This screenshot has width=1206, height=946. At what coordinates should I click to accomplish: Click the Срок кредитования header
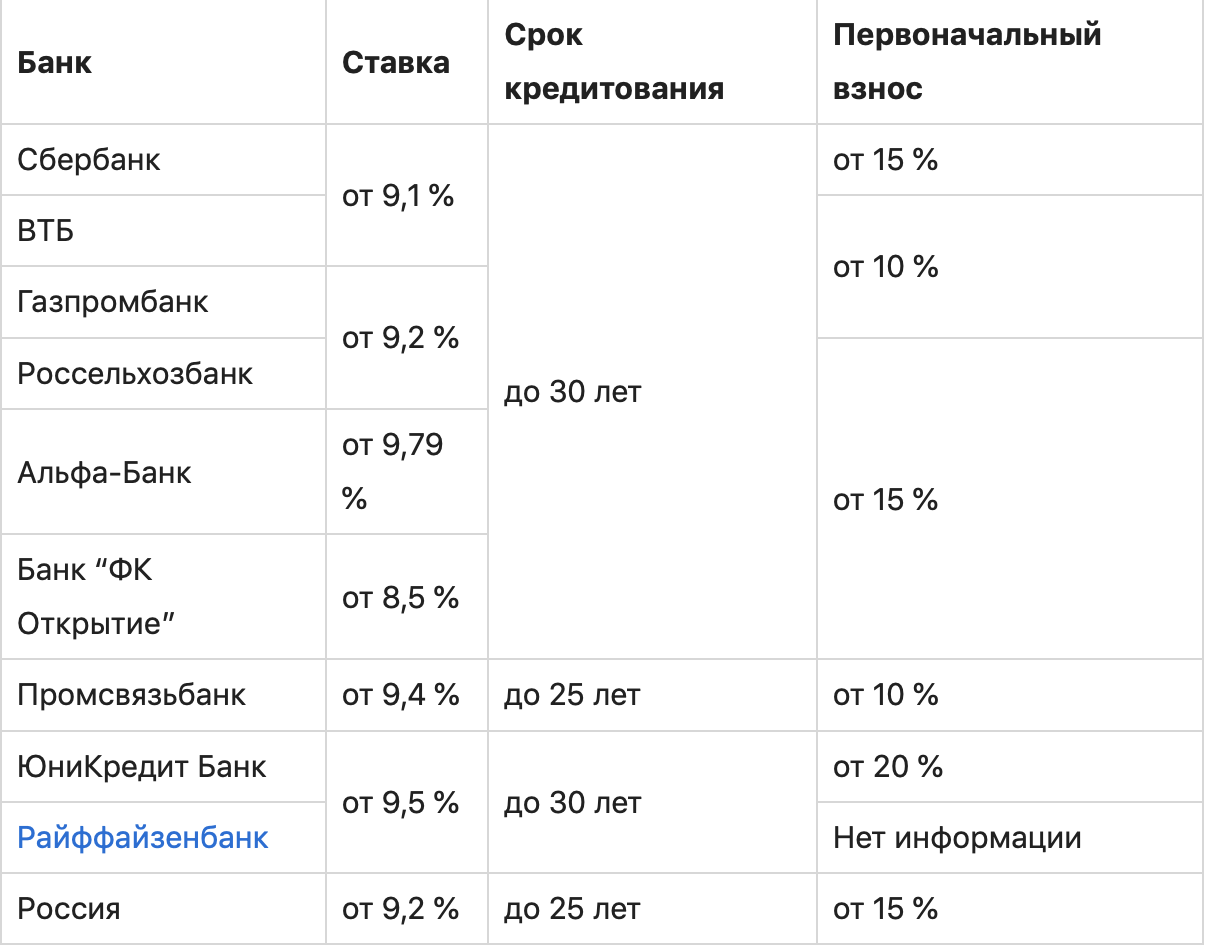(613, 62)
